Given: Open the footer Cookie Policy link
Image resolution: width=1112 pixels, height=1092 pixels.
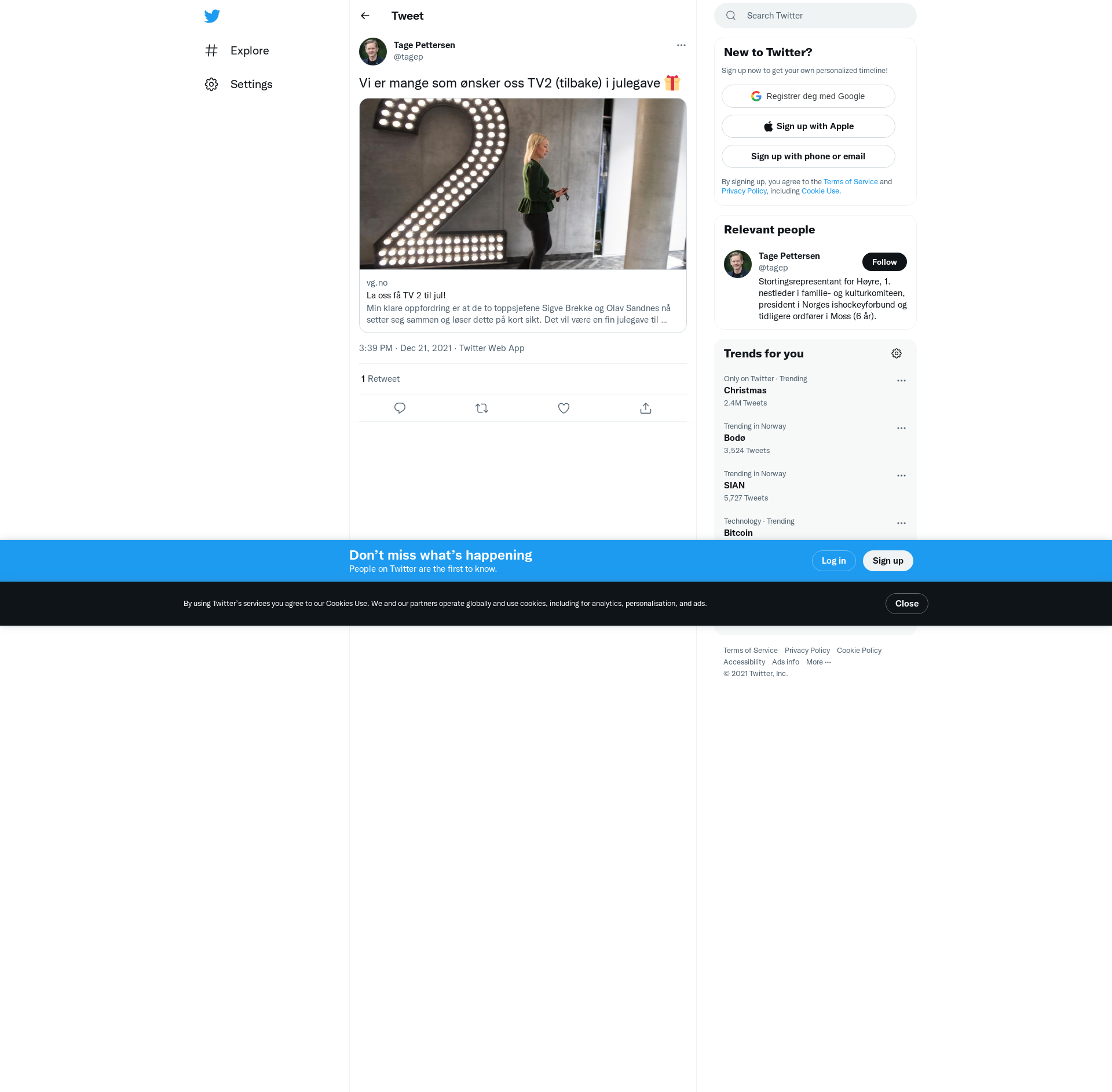Looking at the screenshot, I should (x=859, y=651).
